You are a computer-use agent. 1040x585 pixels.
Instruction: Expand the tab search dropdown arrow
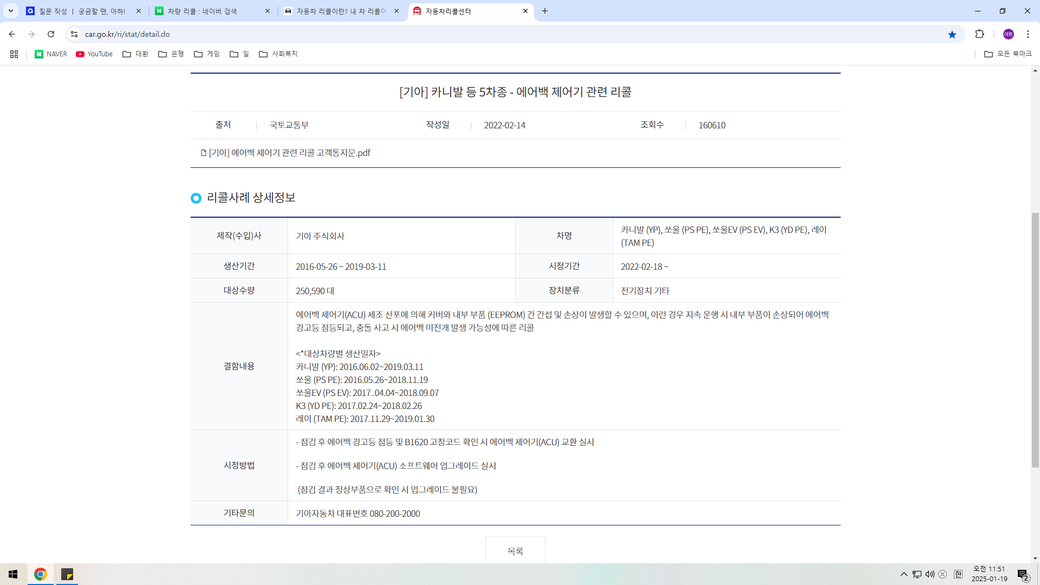[11, 11]
